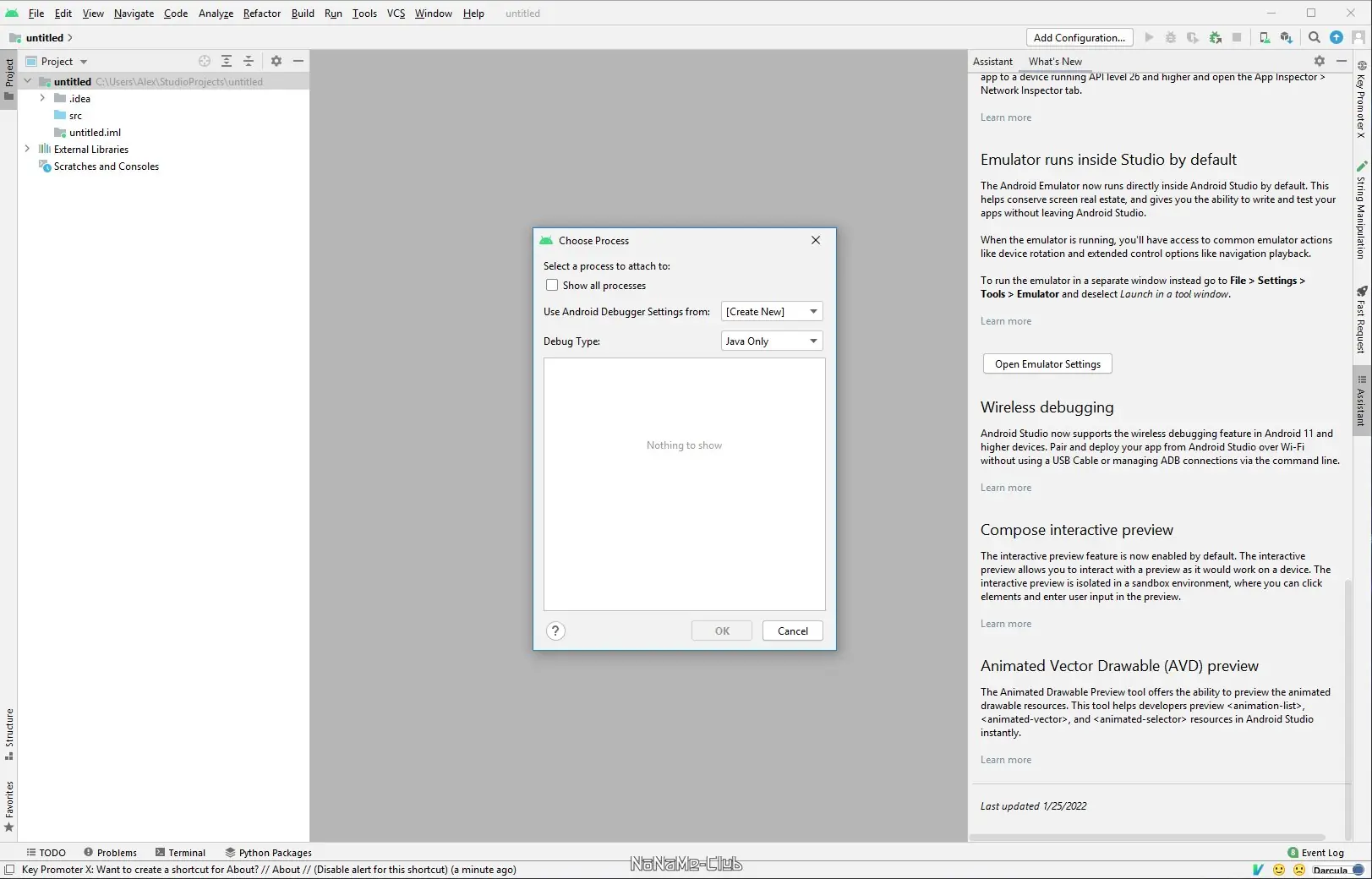This screenshot has height=879, width=1372.
Task: Click Learn more under Compose interactive preview
Action: [x=1006, y=624]
